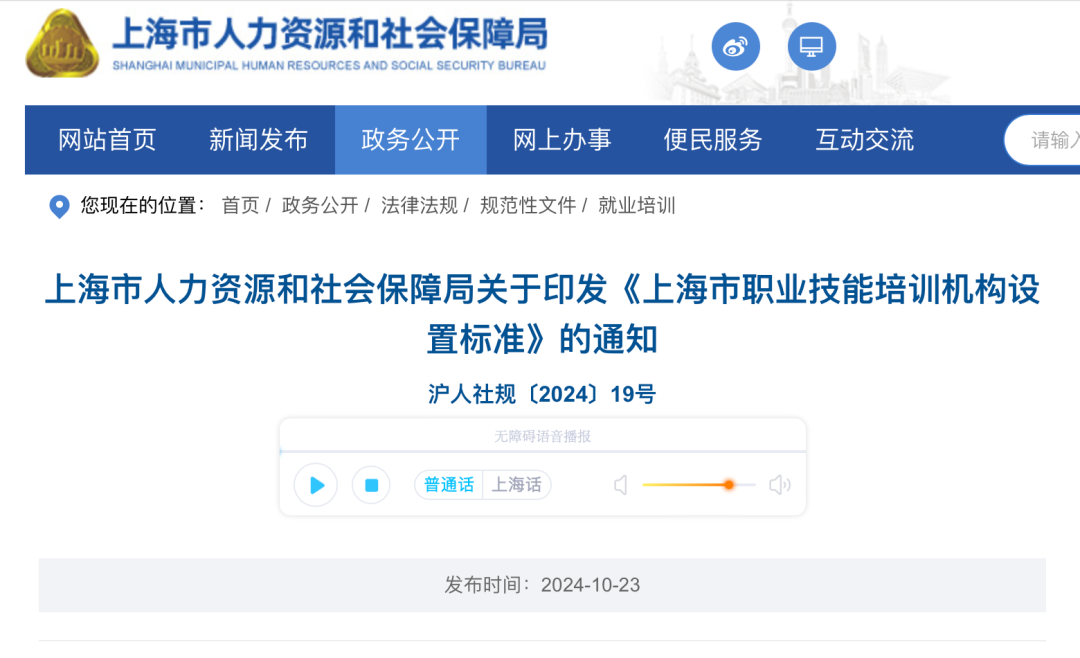
Task: Open the Weibo icon link
Action: click(x=736, y=46)
